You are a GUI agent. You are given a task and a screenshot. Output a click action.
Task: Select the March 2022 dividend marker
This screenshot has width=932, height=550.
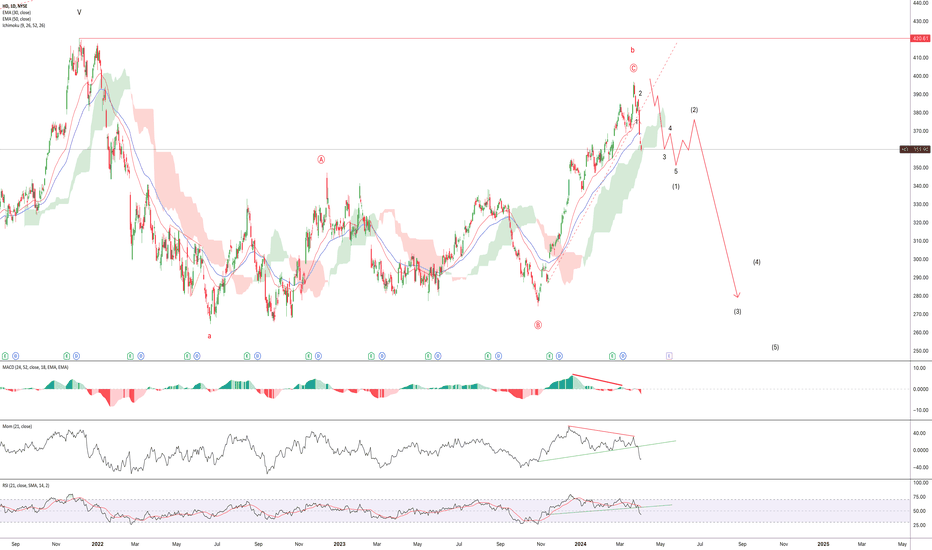point(141,356)
